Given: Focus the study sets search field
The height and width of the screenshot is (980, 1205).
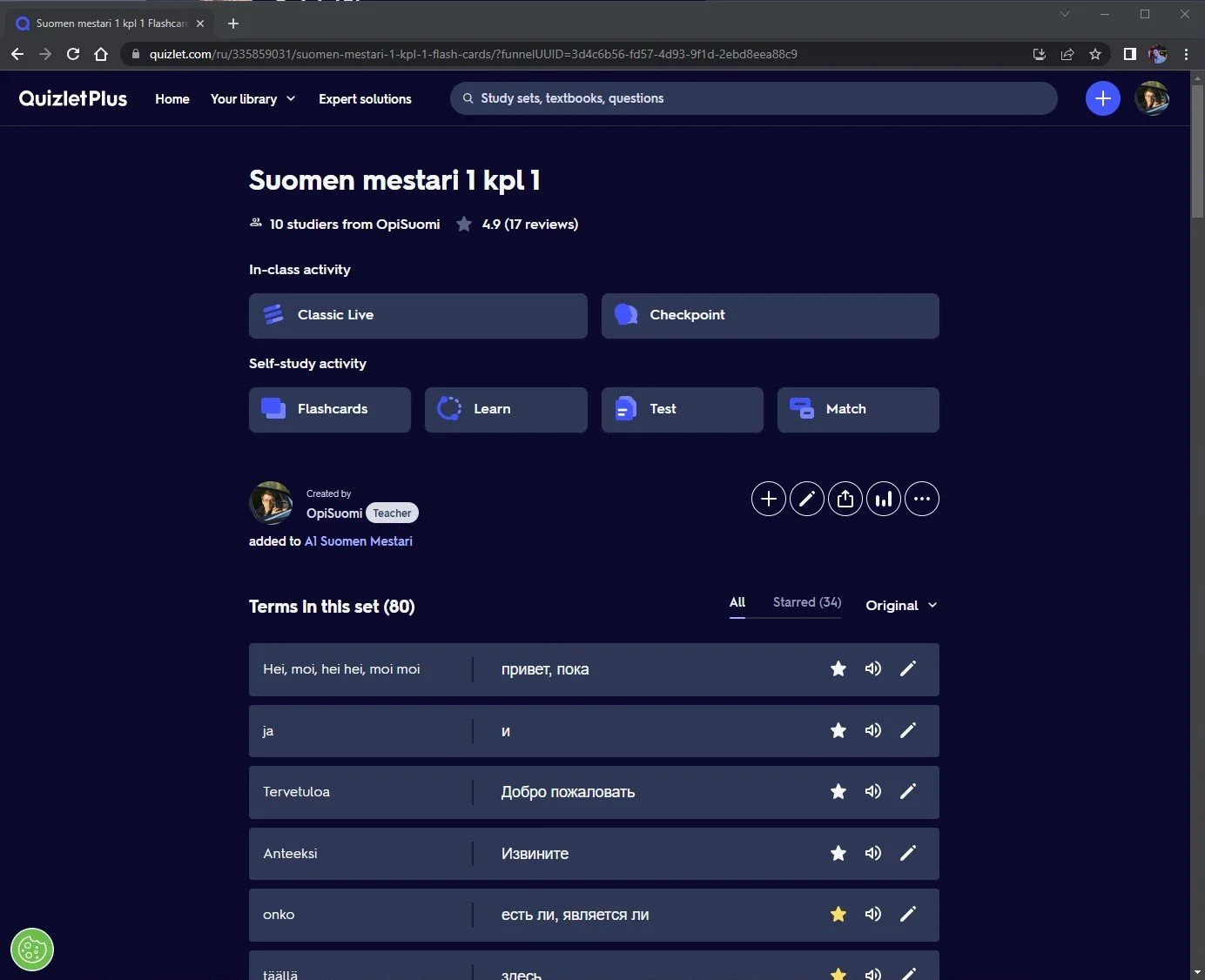Looking at the screenshot, I should tap(753, 98).
